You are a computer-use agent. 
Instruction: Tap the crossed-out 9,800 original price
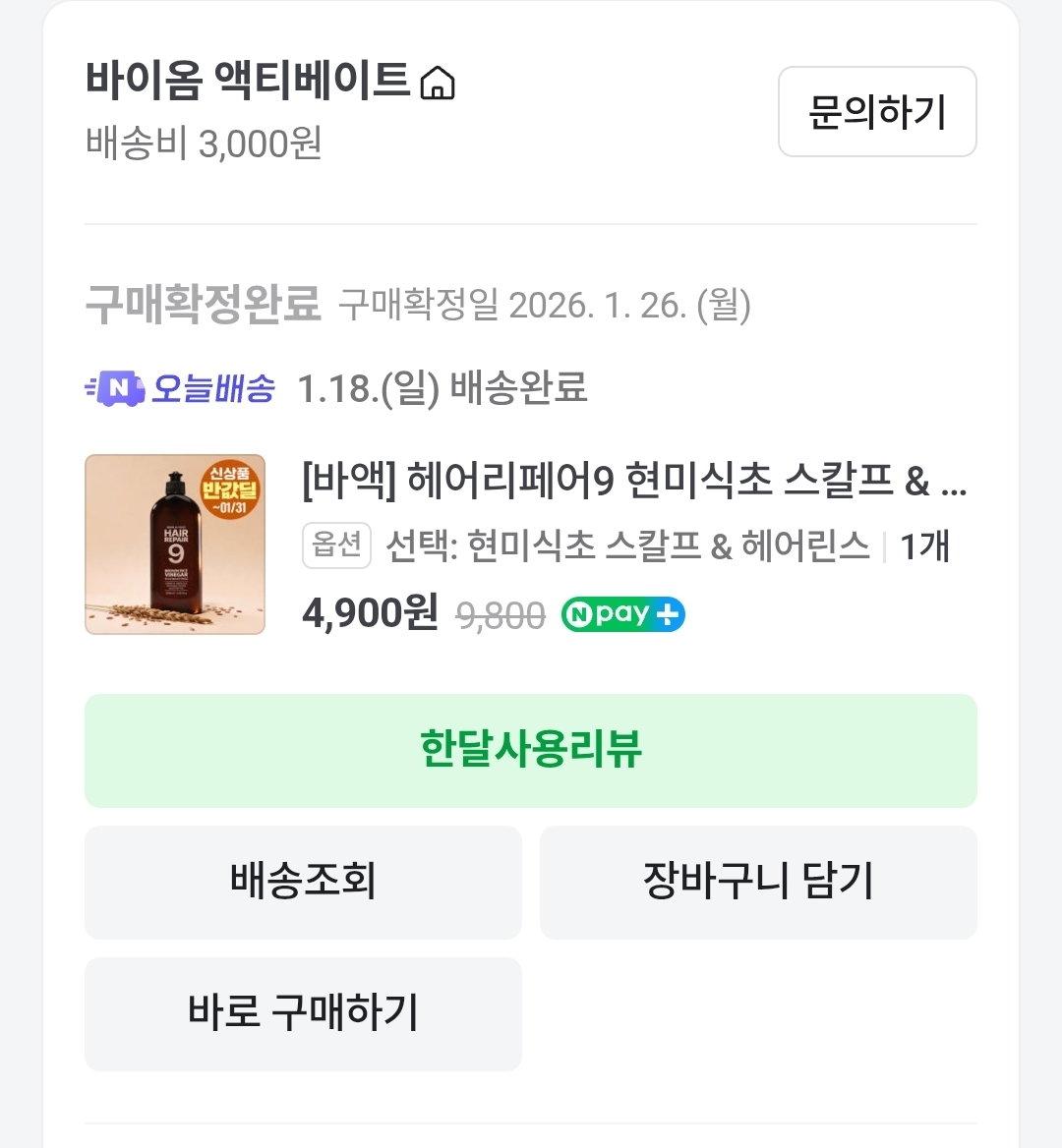click(x=501, y=616)
